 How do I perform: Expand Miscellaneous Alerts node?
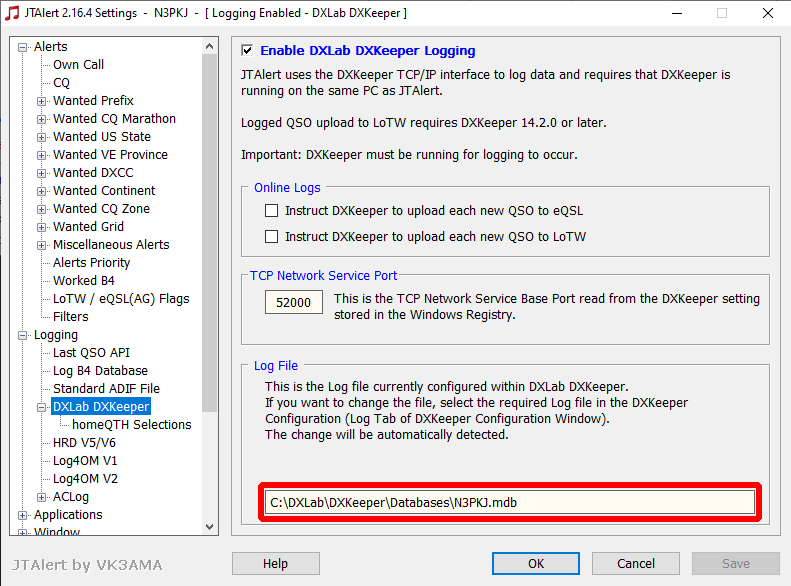click(42, 246)
